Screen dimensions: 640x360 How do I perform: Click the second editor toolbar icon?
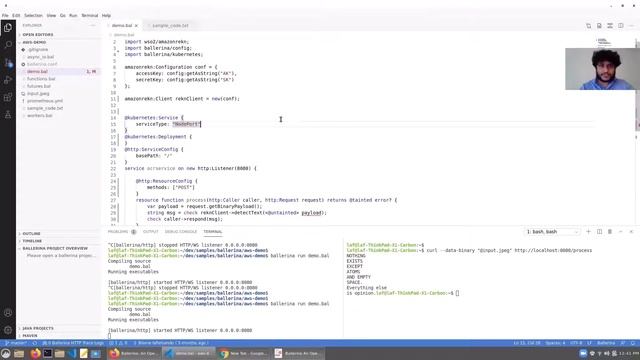pos(599,25)
